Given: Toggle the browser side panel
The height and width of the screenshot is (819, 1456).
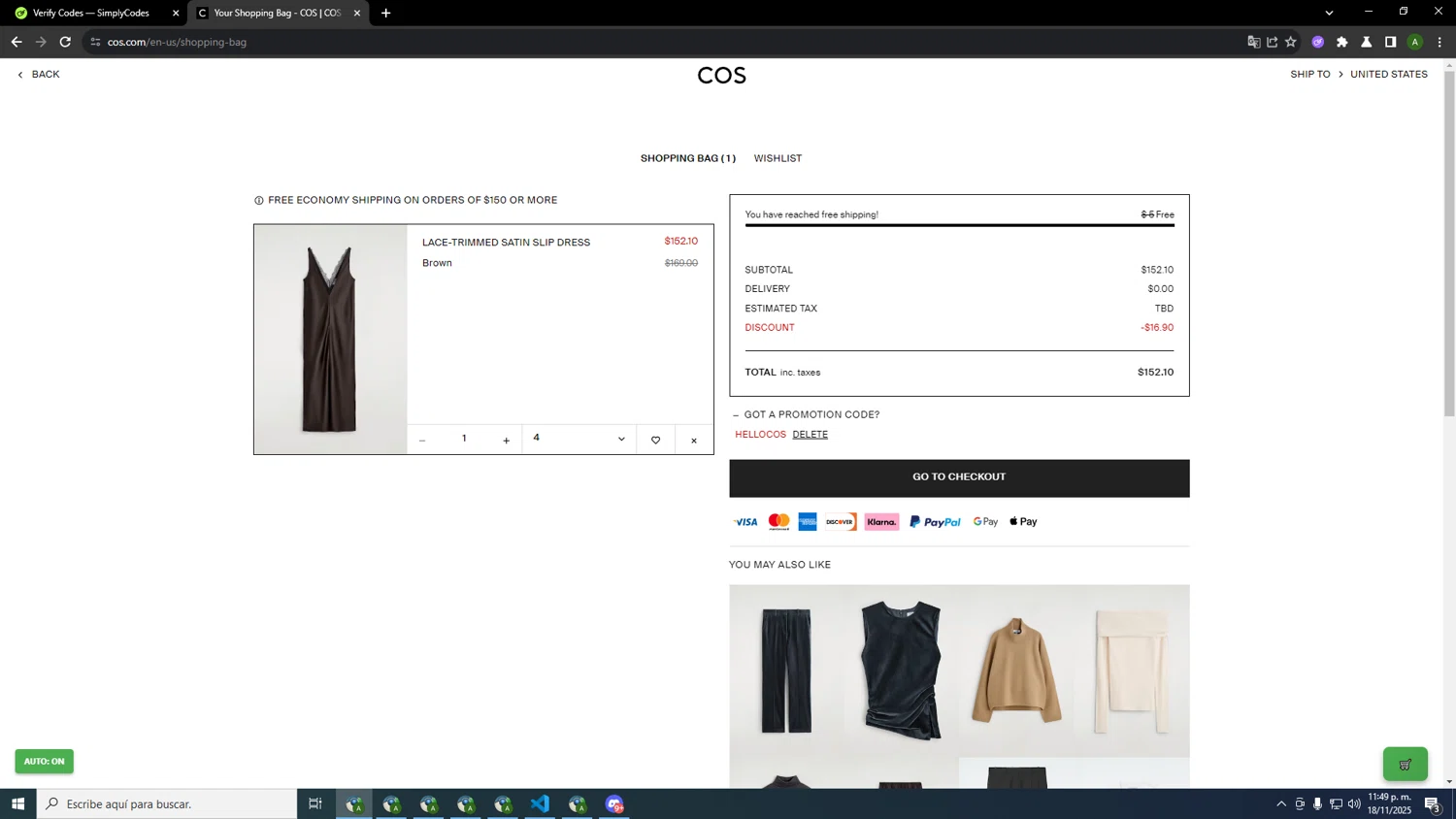Looking at the screenshot, I should tap(1391, 42).
